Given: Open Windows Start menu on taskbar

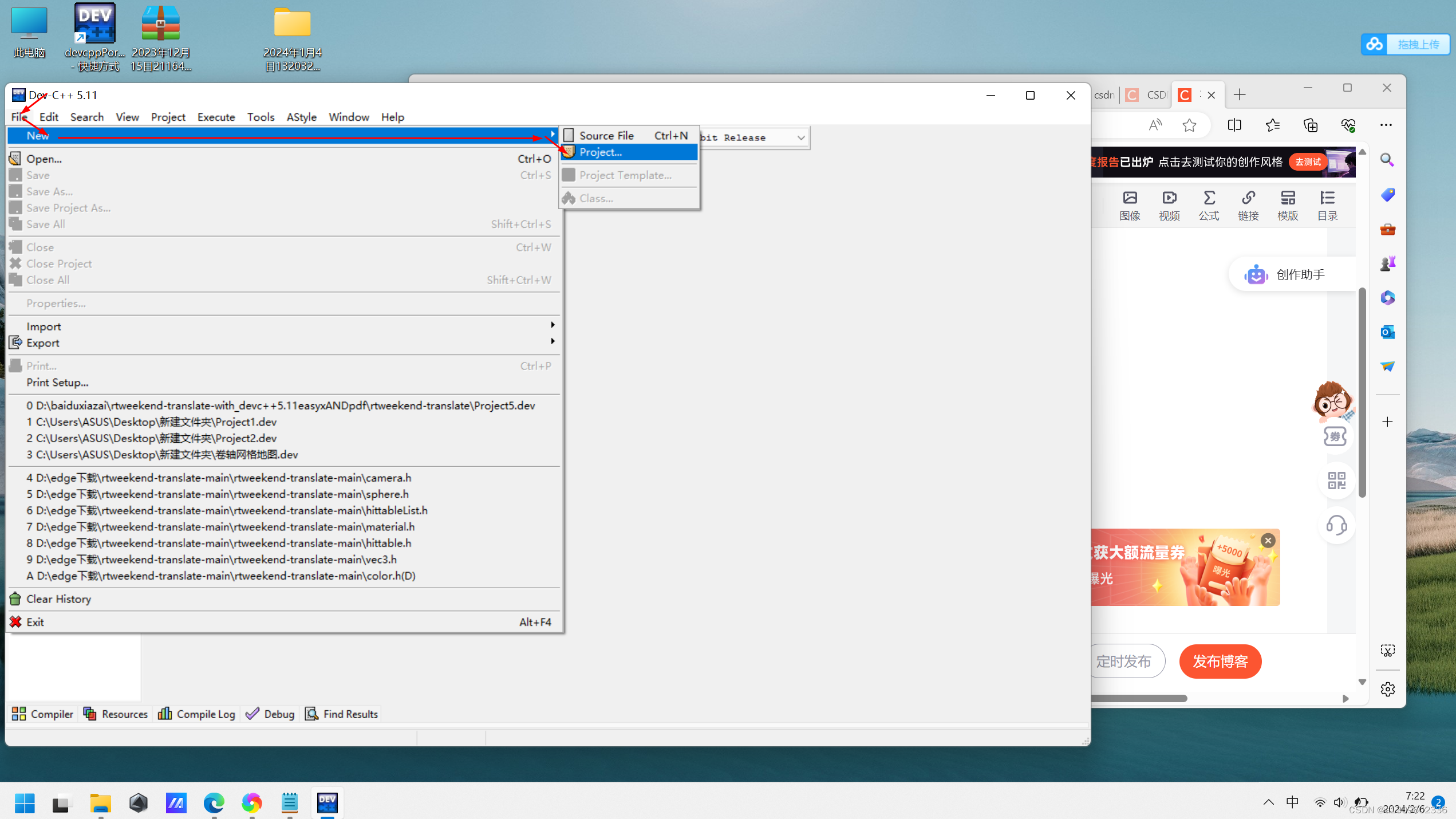Looking at the screenshot, I should pos(24,802).
